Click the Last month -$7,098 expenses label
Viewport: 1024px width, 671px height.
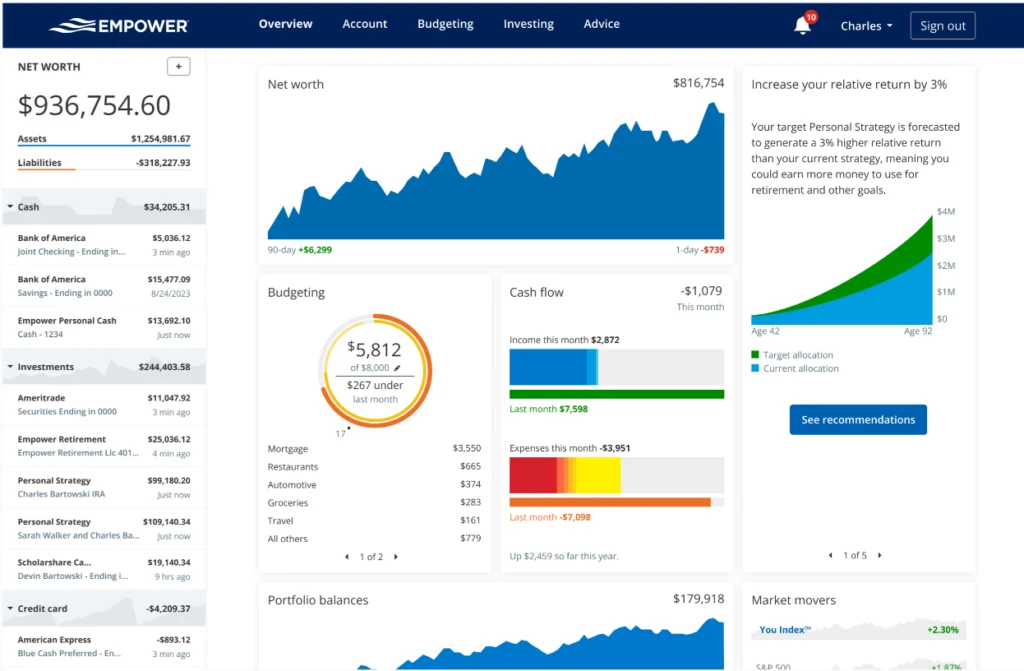pyautogui.click(x=550, y=517)
